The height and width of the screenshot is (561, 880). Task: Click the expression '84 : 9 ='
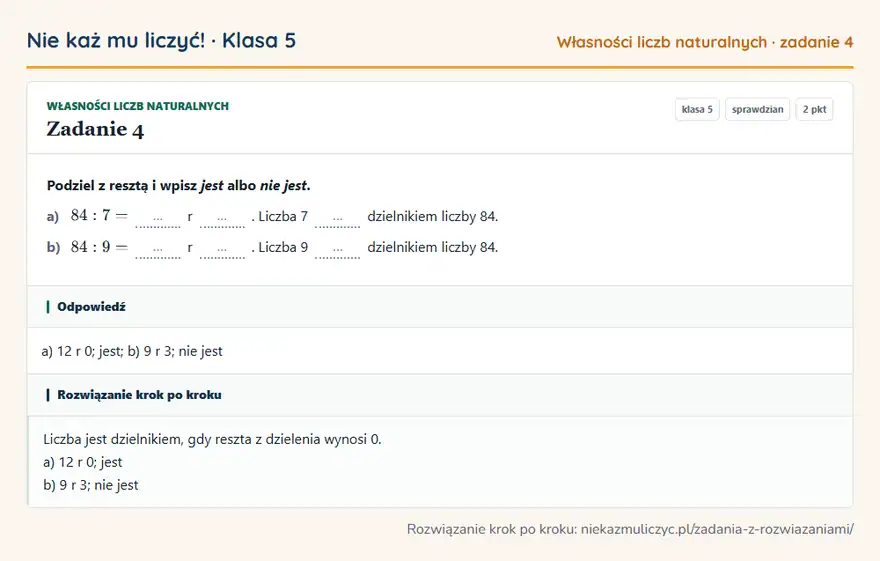pyautogui.click(x=99, y=247)
